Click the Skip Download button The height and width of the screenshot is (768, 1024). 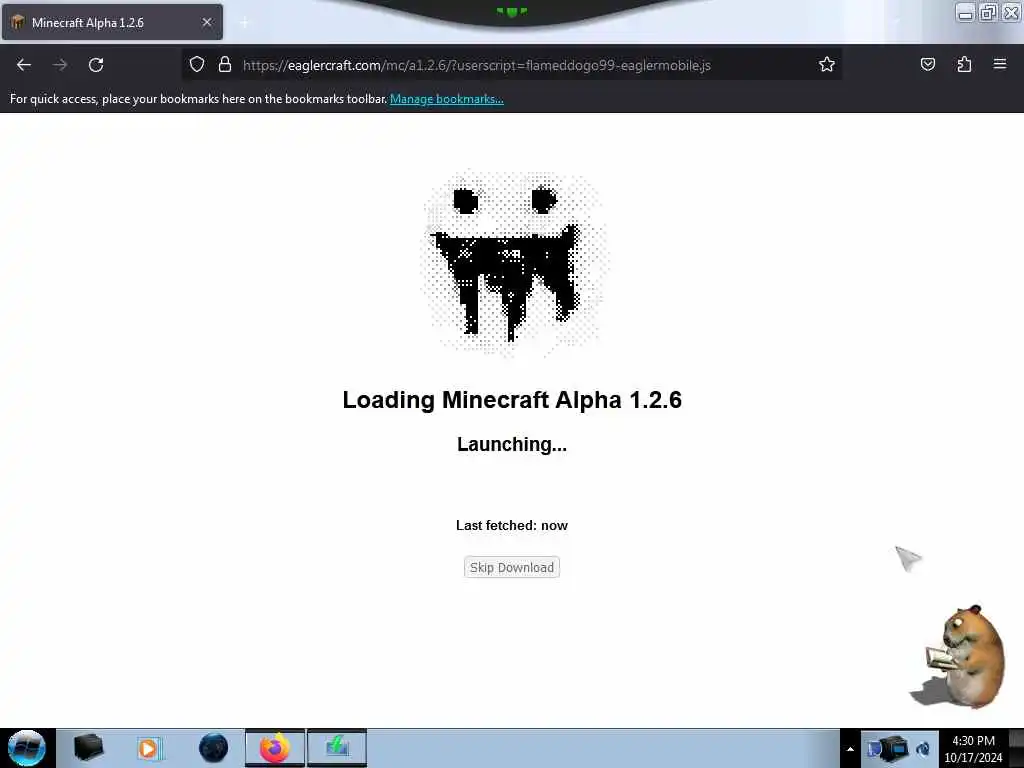[x=511, y=568]
